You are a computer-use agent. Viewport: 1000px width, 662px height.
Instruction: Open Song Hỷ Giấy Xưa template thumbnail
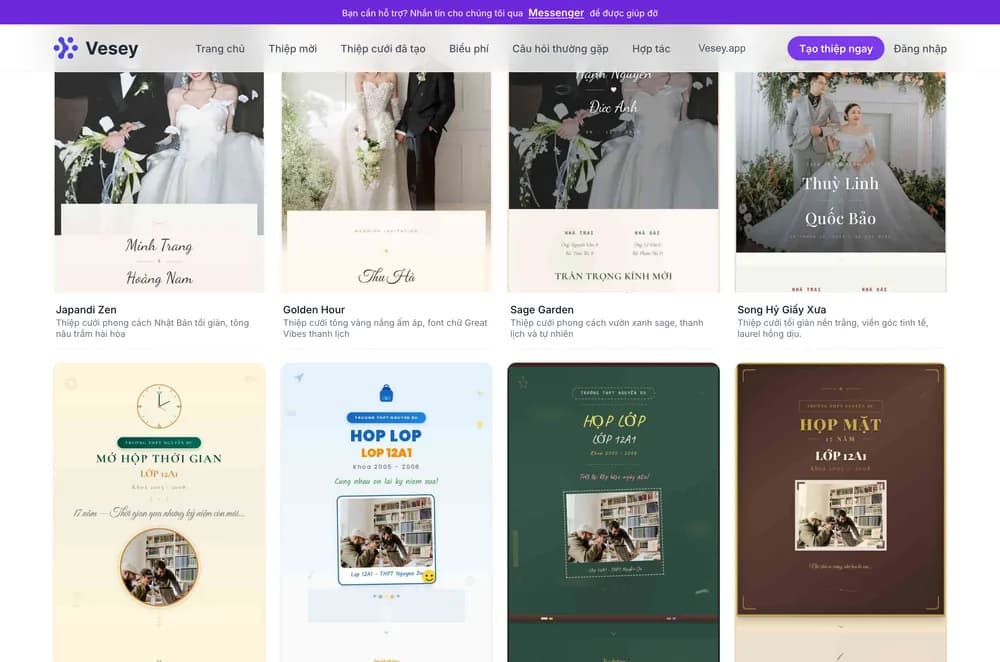(841, 182)
